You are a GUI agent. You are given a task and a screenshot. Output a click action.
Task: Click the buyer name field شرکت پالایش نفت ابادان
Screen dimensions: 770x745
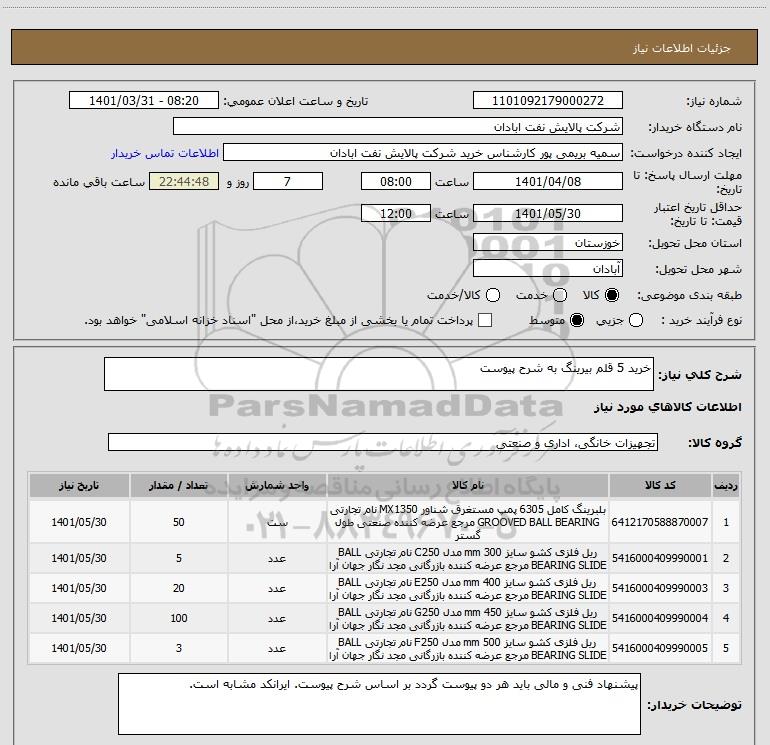tap(398, 127)
